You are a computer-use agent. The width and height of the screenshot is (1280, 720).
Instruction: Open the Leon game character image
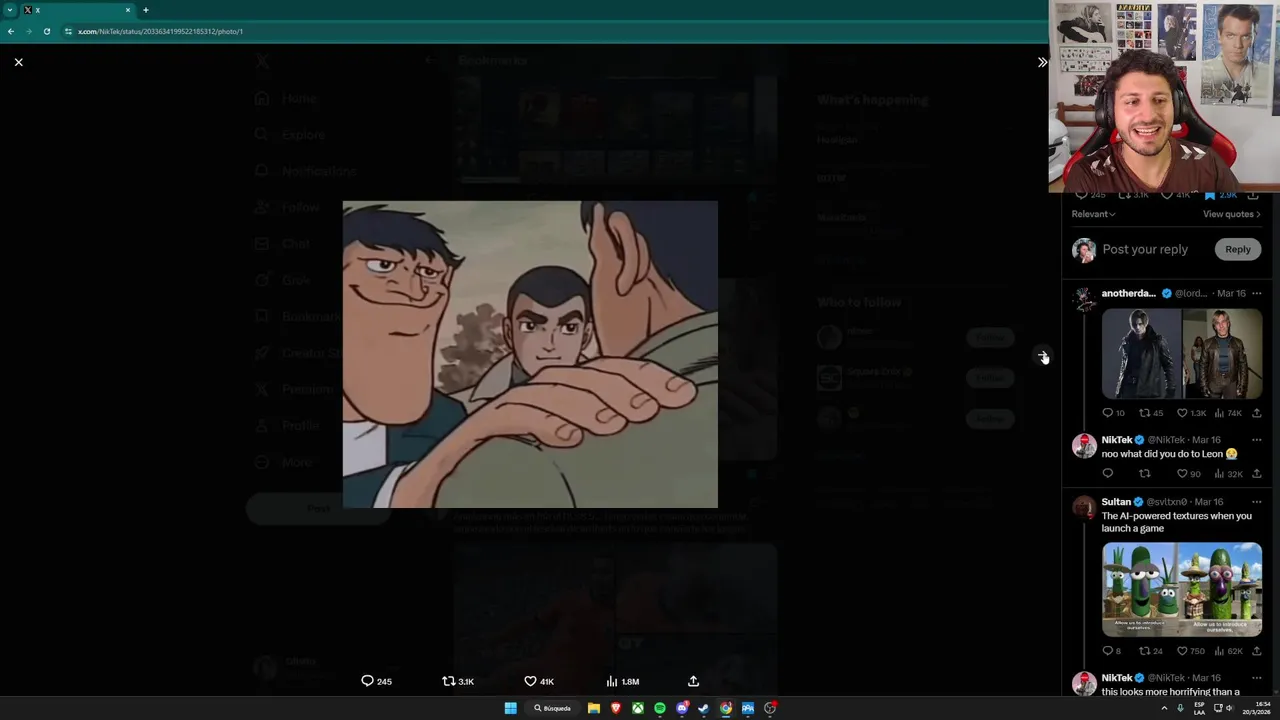1141,354
